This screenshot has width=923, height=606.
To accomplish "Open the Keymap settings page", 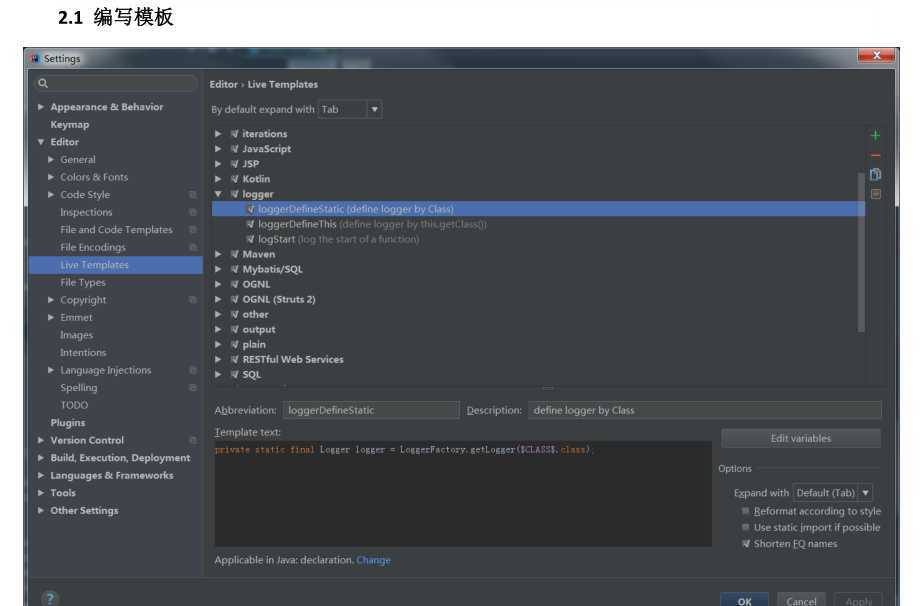I will tap(70, 124).
